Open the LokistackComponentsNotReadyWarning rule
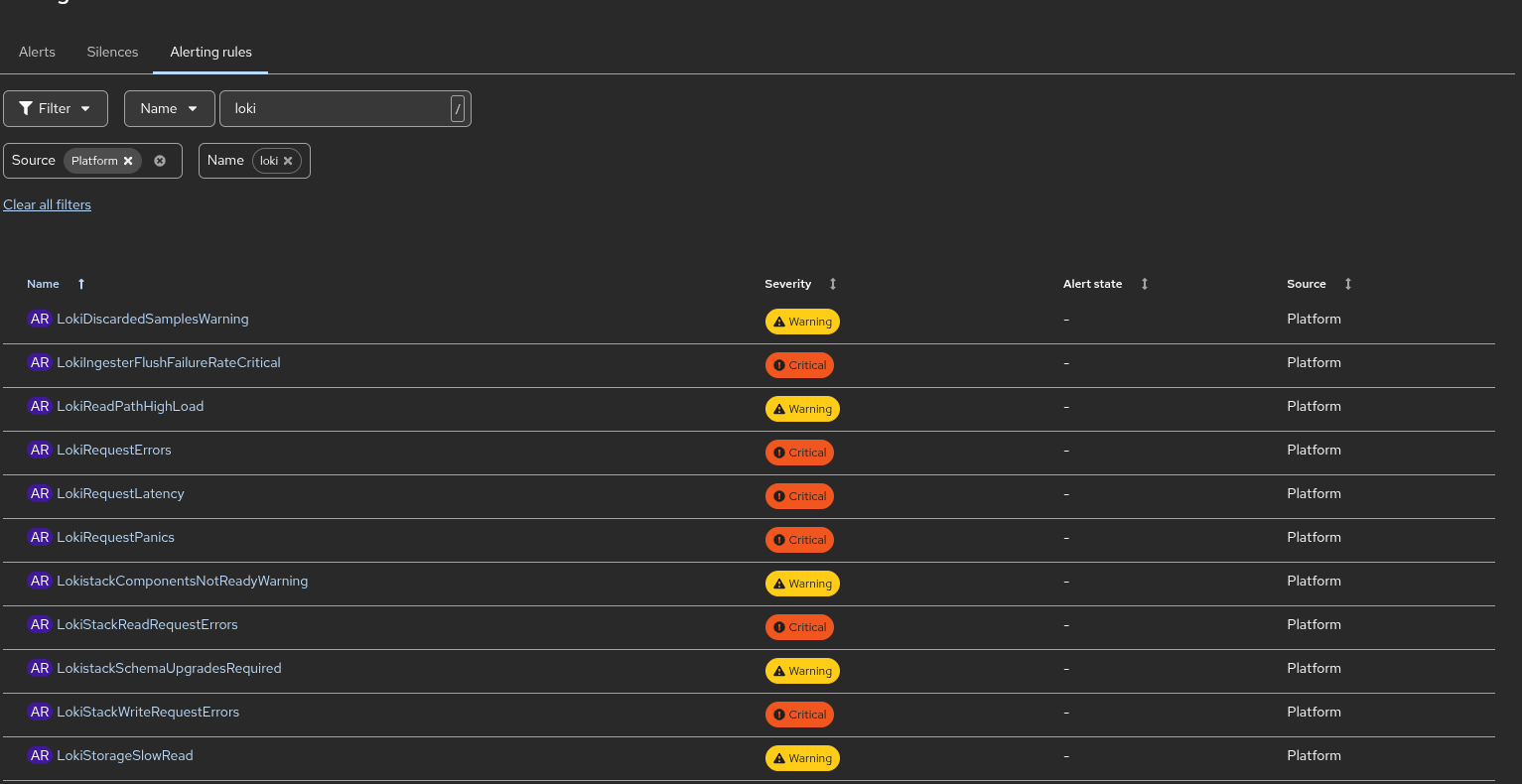This screenshot has height=784, width=1522. click(183, 582)
